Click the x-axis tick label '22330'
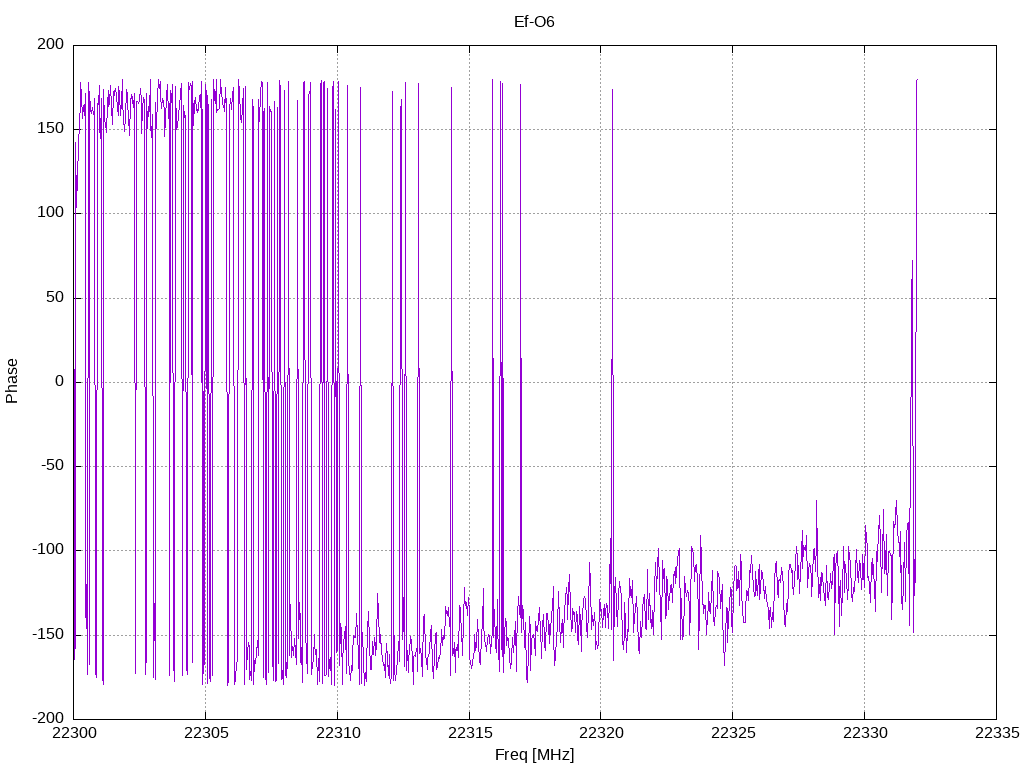 (865, 733)
